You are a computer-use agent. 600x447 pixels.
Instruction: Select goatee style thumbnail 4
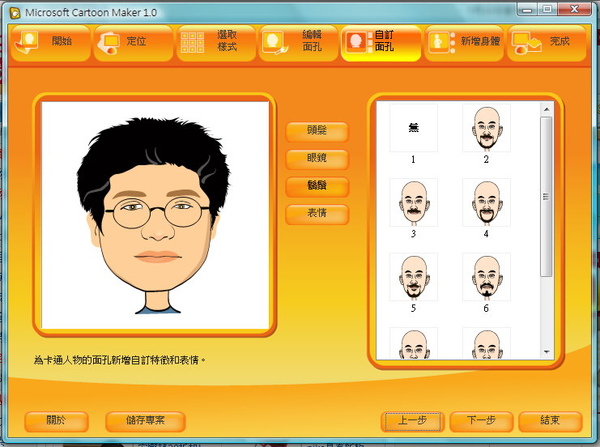pos(486,202)
